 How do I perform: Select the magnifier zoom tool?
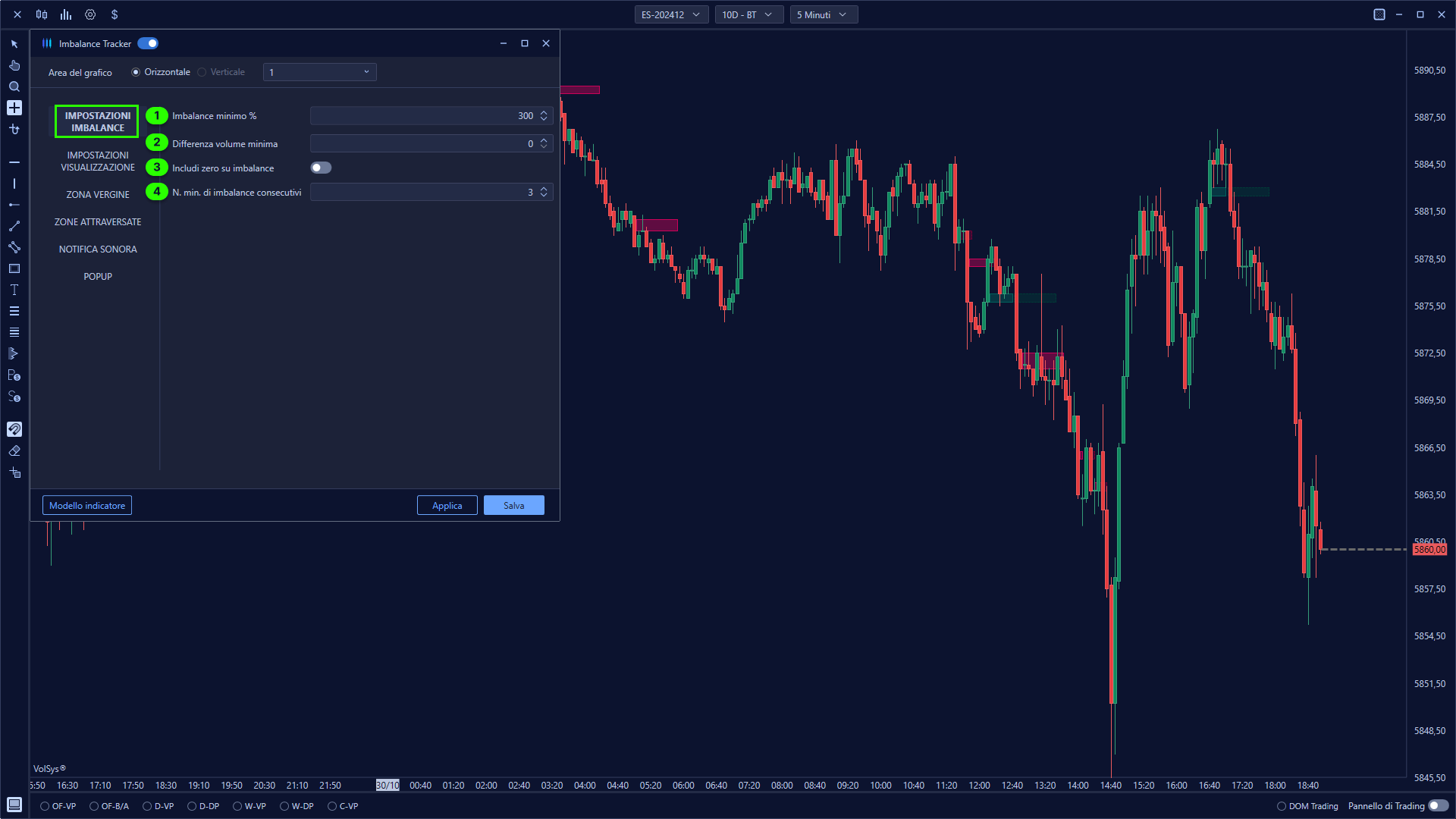[x=14, y=86]
